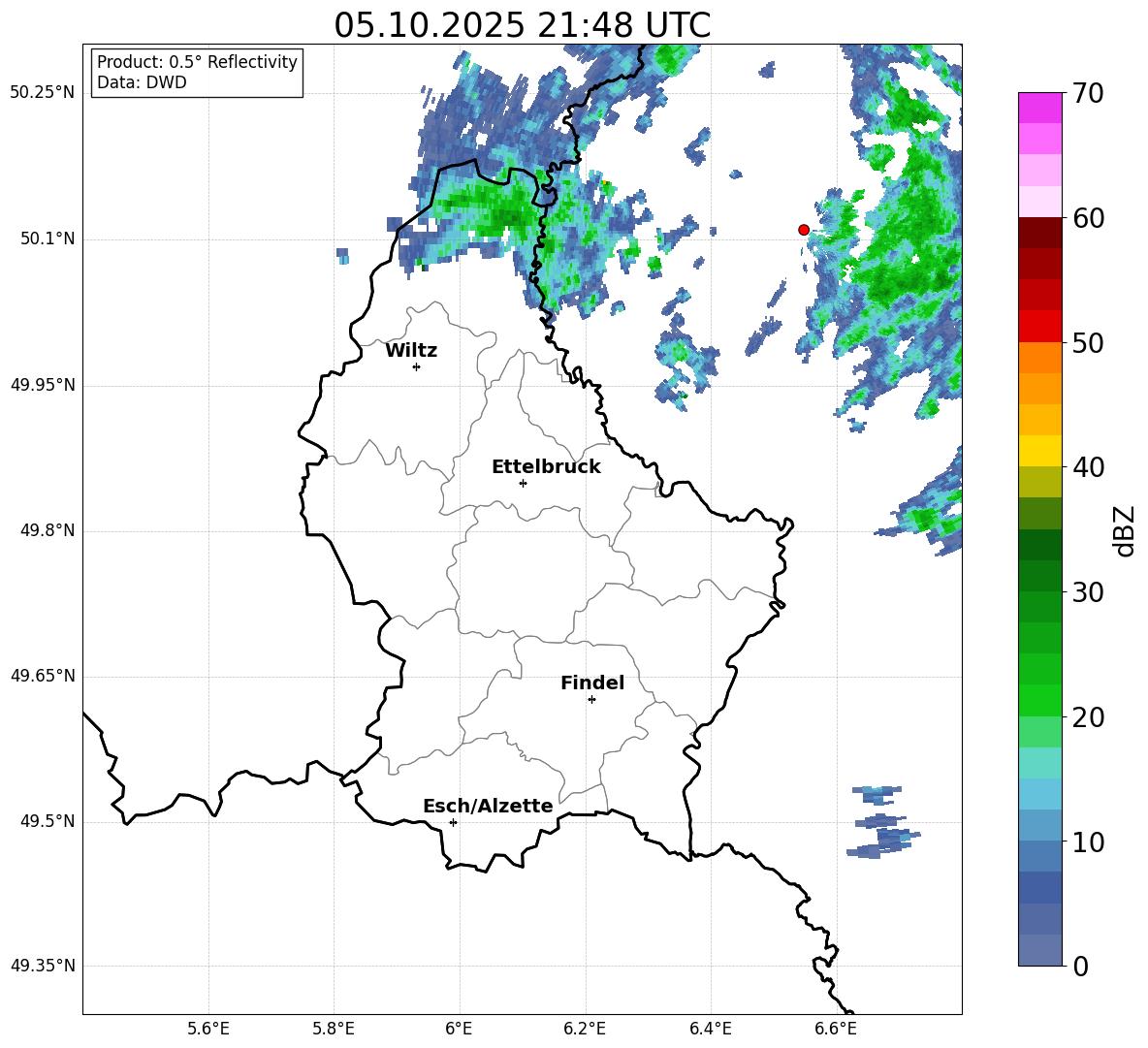Screen dimensions: 1148x1048
Task: Pick the light blue colorbar swatch above 10
Action: click(x=1040, y=826)
